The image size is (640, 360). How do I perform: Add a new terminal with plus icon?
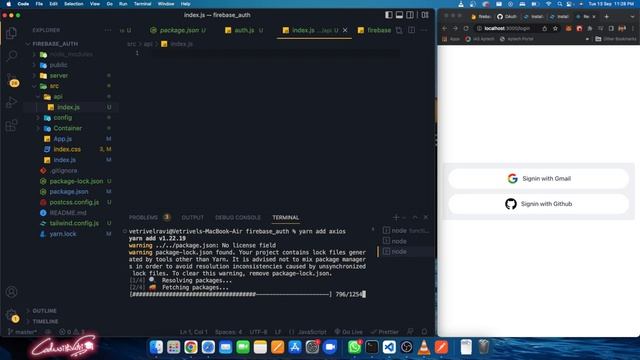pyautogui.click(x=396, y=218)
